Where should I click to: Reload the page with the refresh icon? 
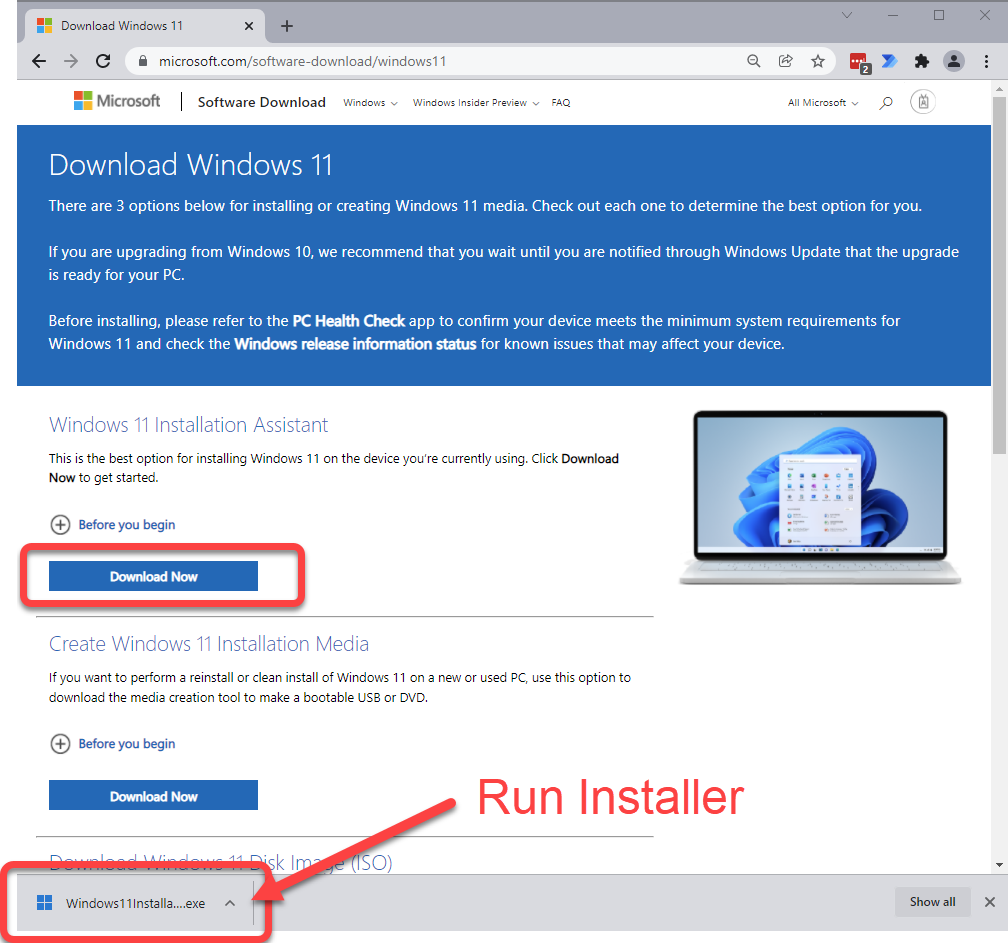103,61
